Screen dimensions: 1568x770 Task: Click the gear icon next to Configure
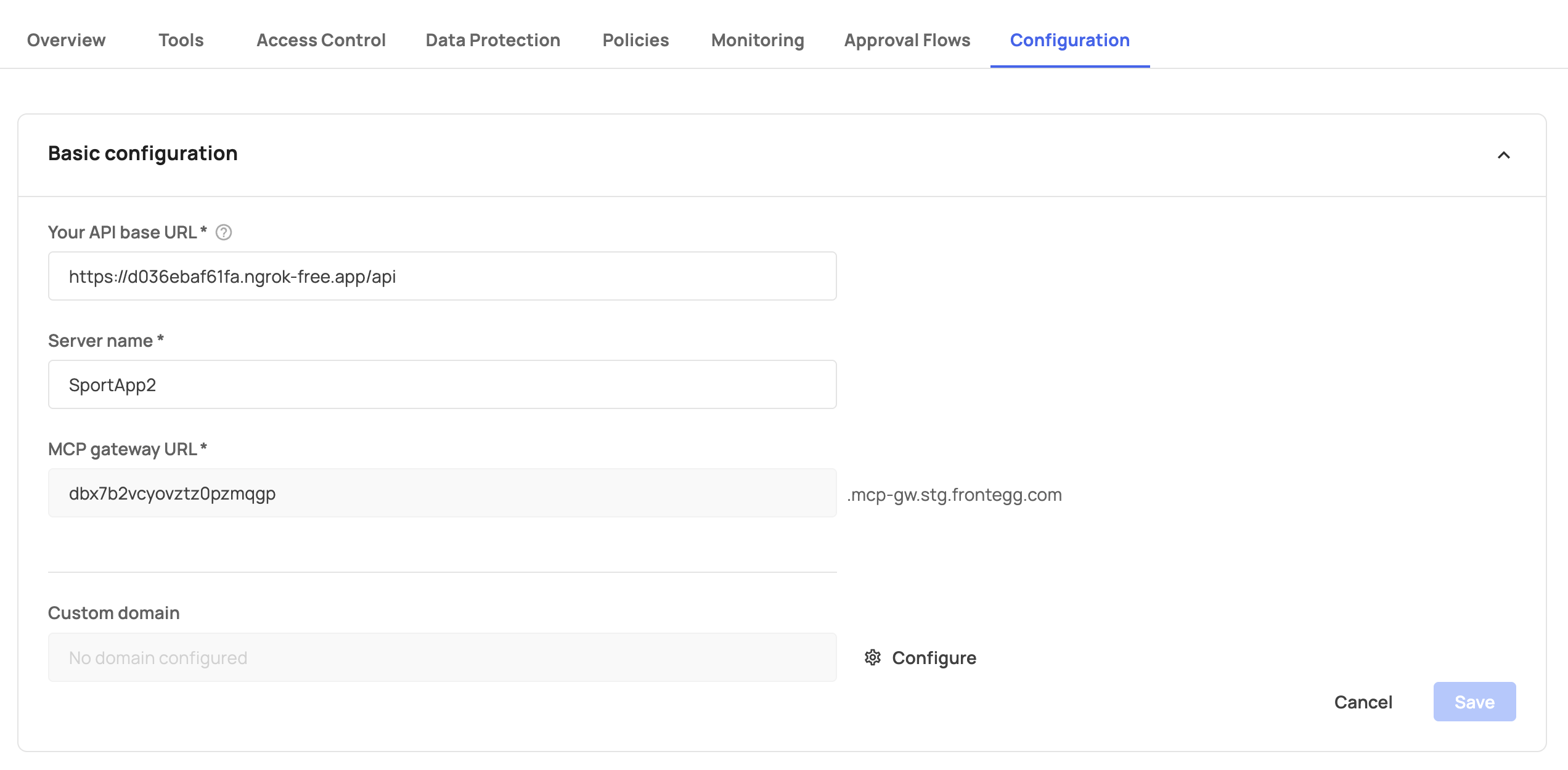(872, 657)
